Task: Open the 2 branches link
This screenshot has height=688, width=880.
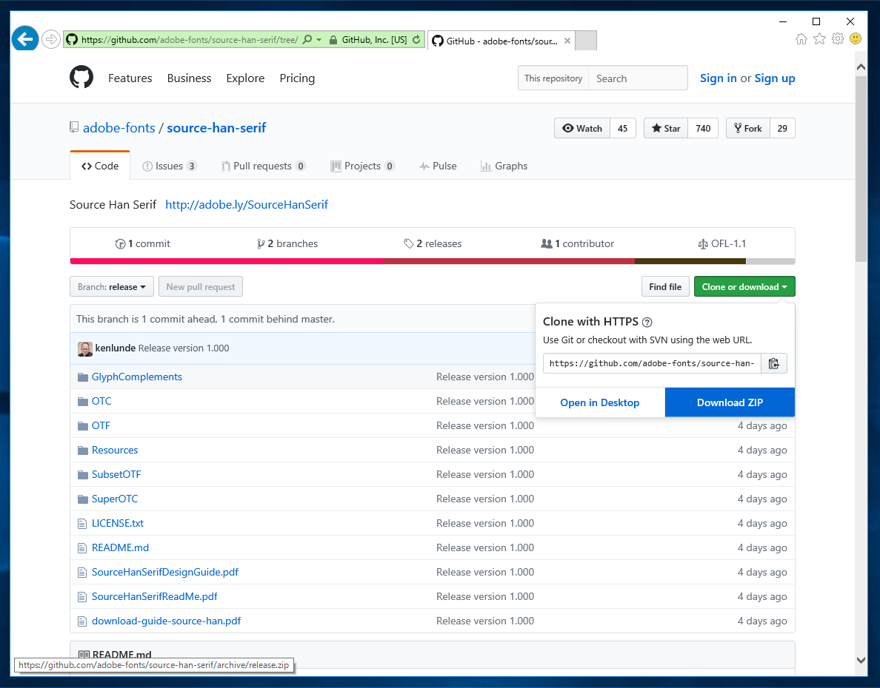Action: pyautogui.click(x=287, y=244)
